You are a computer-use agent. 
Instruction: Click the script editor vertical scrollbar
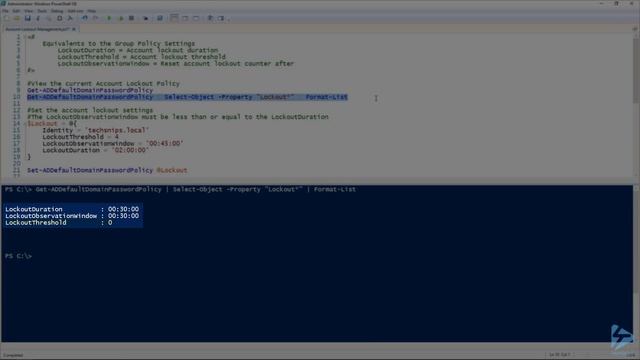click(636, 106)
